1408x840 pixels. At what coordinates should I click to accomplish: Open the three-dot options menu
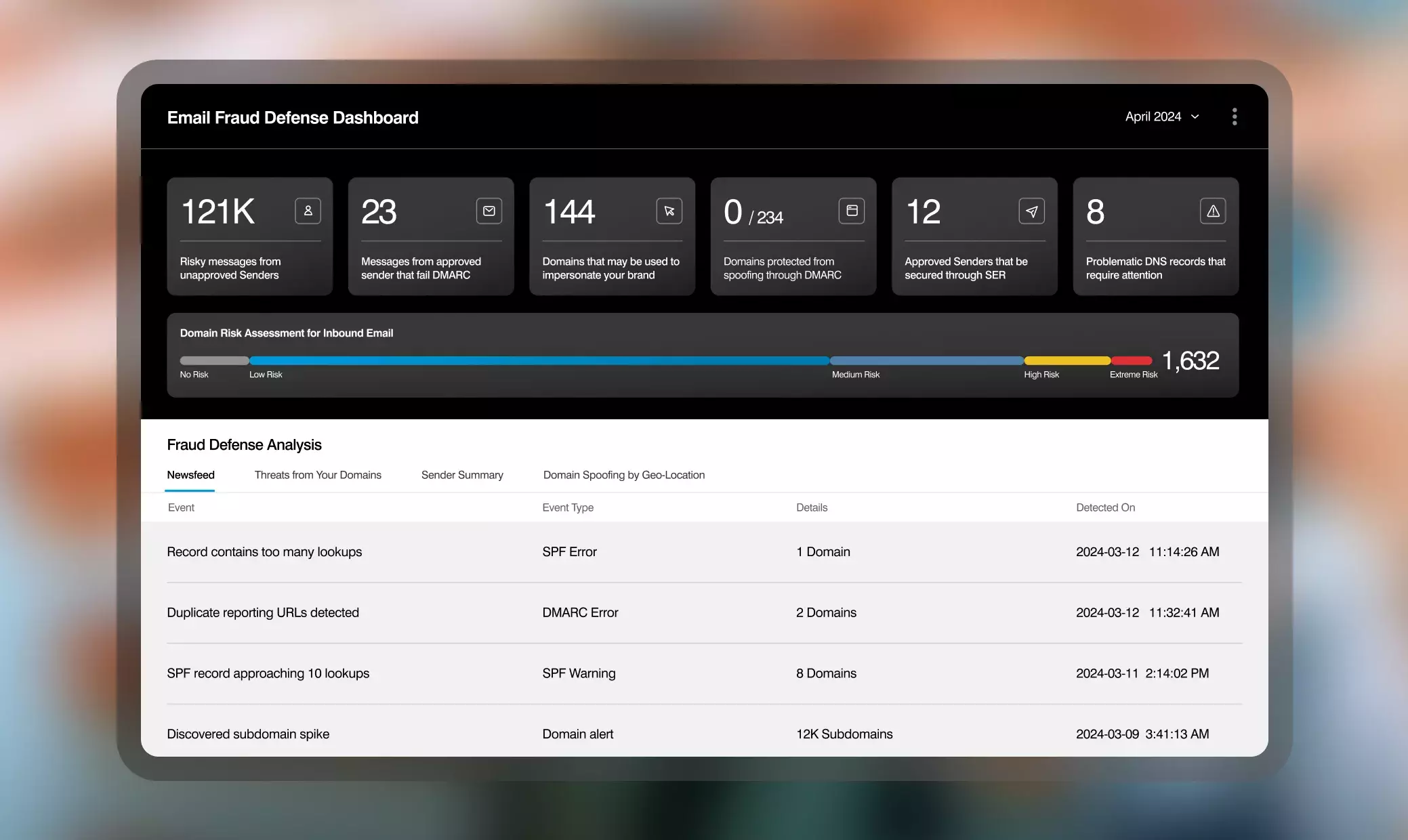pos(1234,117)
